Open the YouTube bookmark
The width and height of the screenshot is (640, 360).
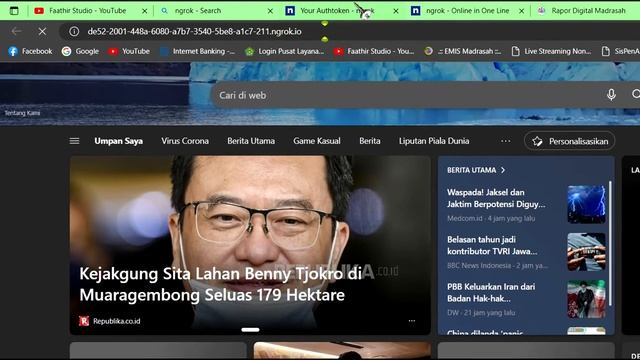tap(129, 51)
